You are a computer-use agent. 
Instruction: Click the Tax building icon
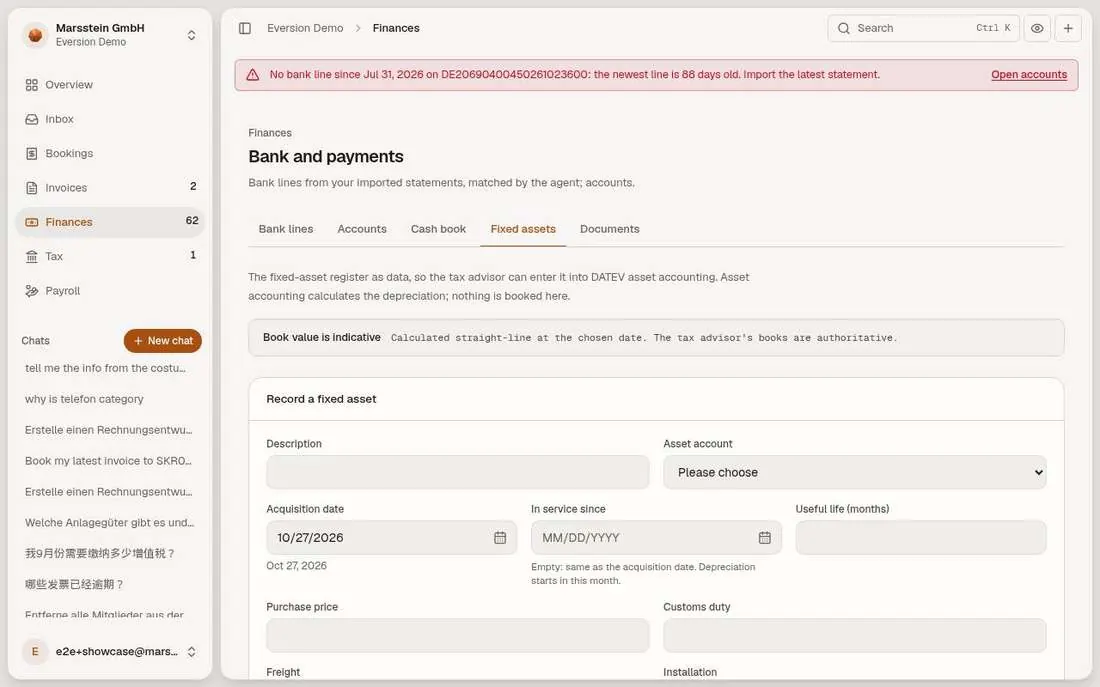[32, 256]
